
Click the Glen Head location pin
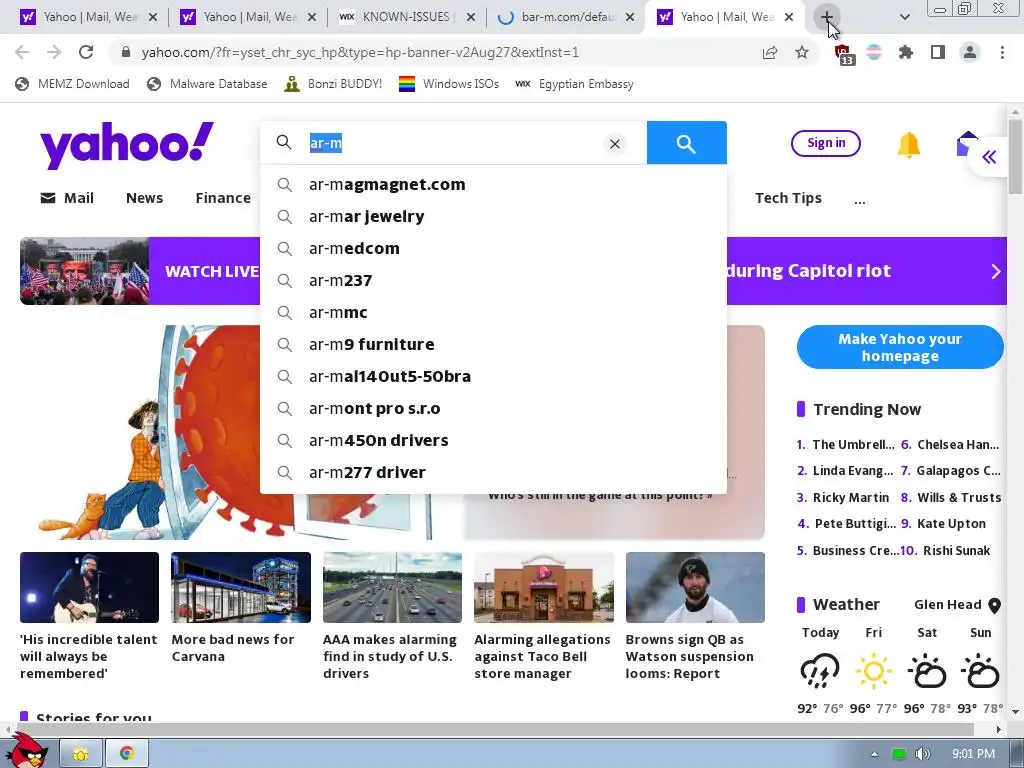tap(995, 605)
